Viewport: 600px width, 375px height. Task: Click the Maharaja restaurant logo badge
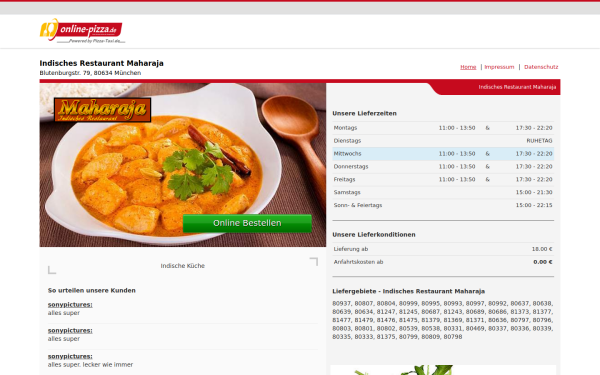tap(103, 110)
